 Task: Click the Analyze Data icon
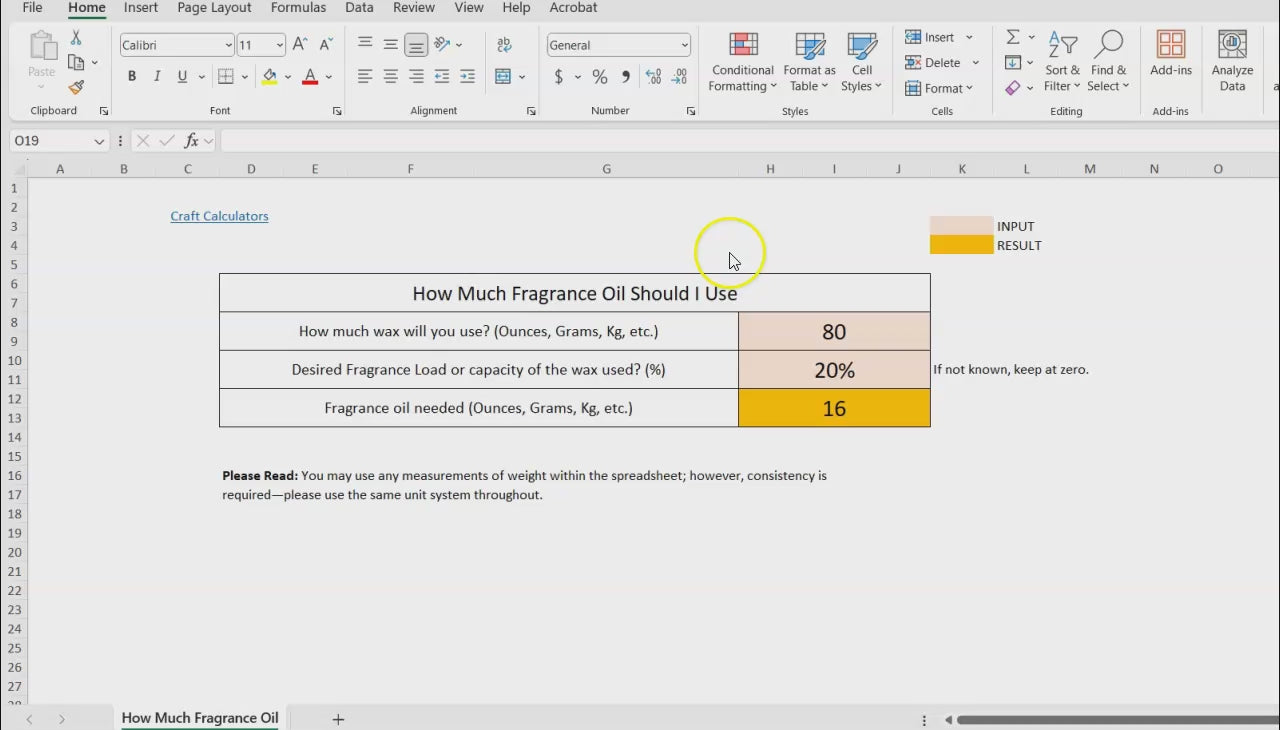pyautogui.click(x=1232, y=62)
